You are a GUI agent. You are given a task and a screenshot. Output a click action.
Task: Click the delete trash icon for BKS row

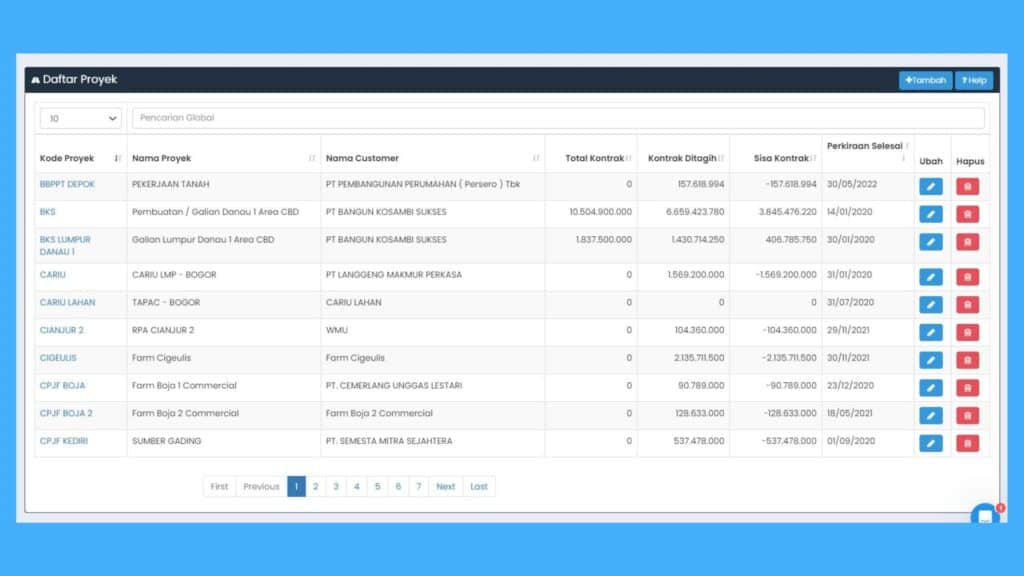[x=967, y=213]
